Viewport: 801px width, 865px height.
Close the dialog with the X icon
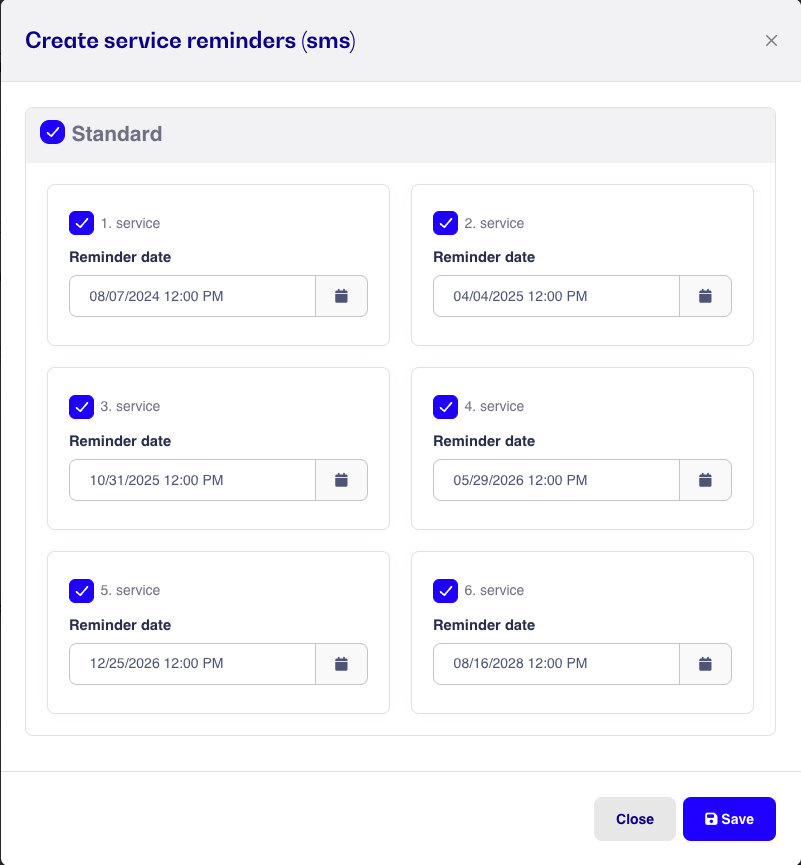point(771,40)
